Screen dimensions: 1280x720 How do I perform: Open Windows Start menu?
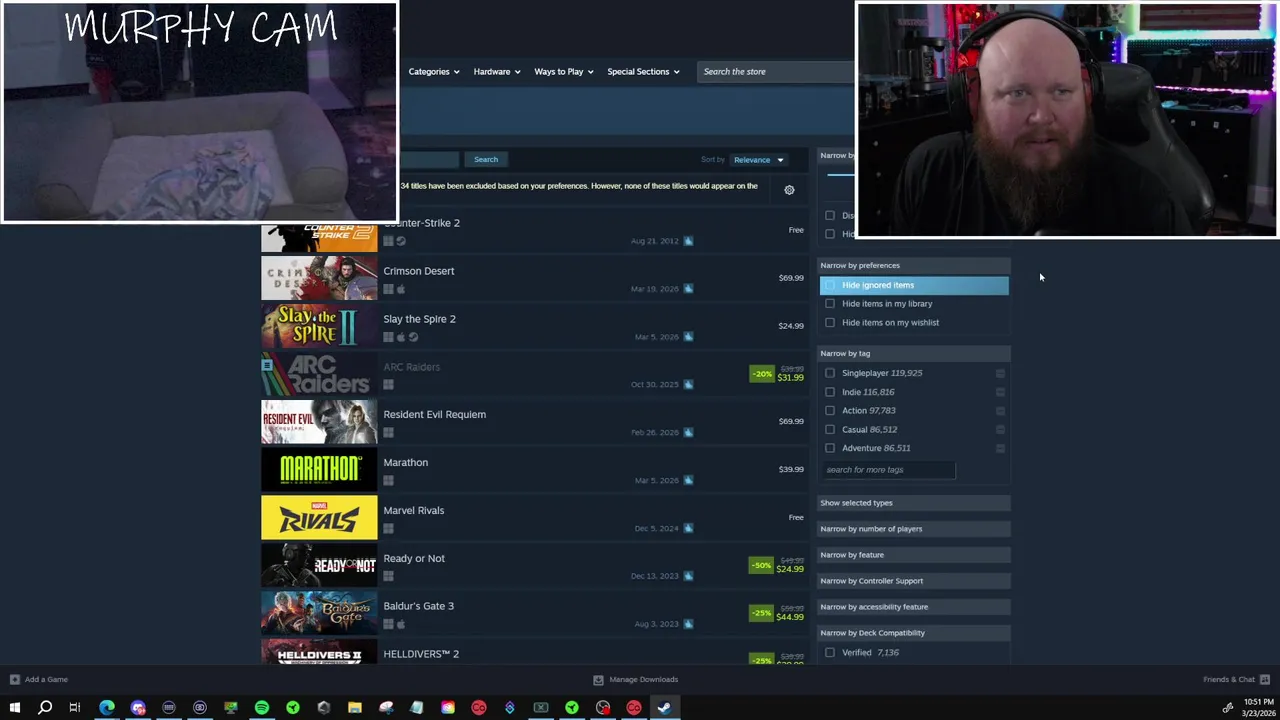click(x=14, y=708)
